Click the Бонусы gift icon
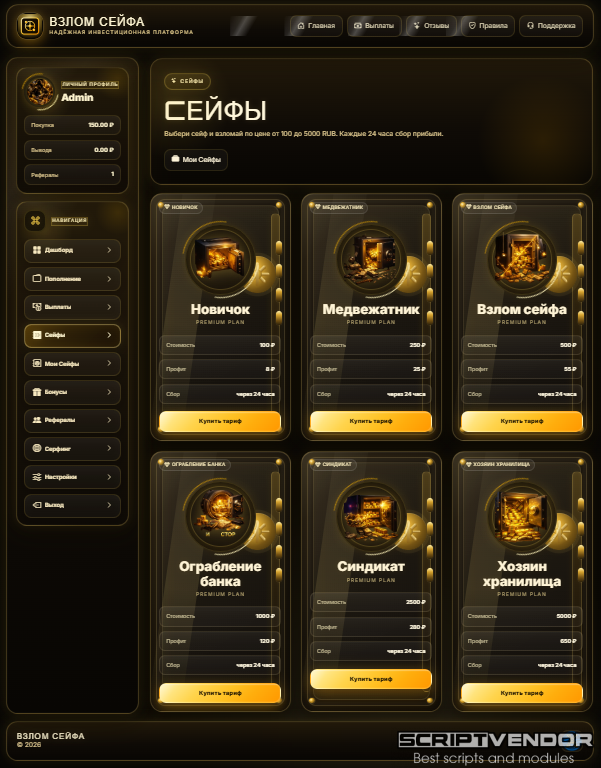Screen dimensions: 601x768 point(37,392)
